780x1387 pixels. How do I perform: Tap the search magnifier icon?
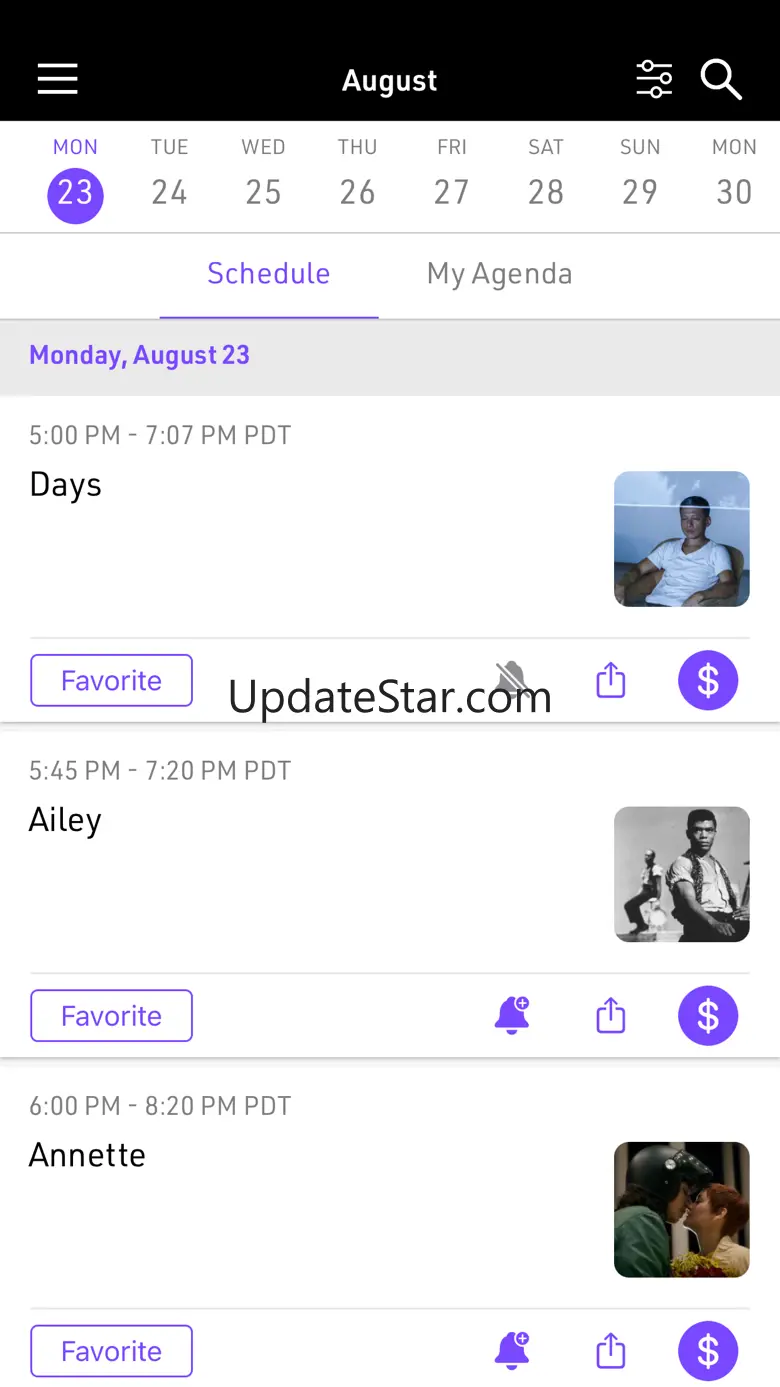(x=720, y=79)
